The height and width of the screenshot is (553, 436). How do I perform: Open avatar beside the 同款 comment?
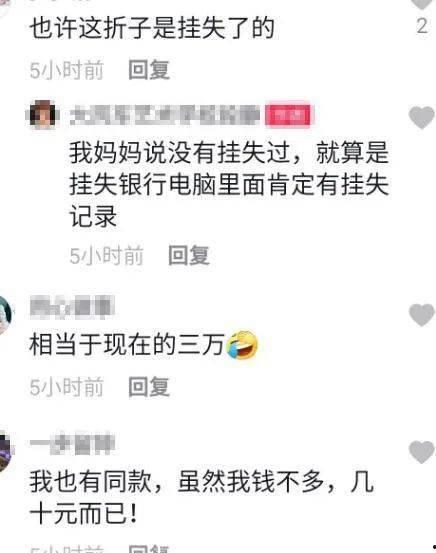tap(6, 452)
